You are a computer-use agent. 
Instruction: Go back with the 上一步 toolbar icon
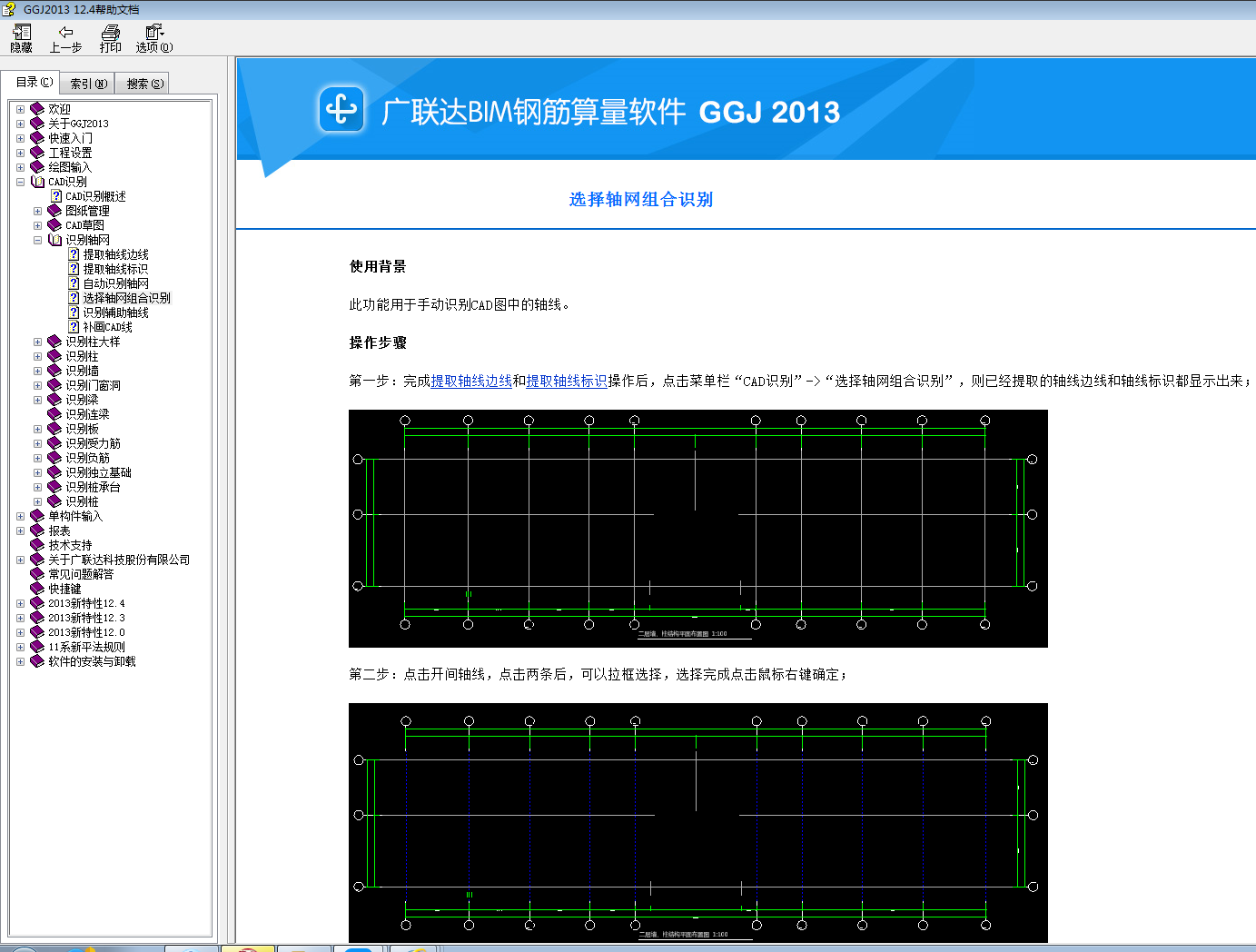coord(65,38)
